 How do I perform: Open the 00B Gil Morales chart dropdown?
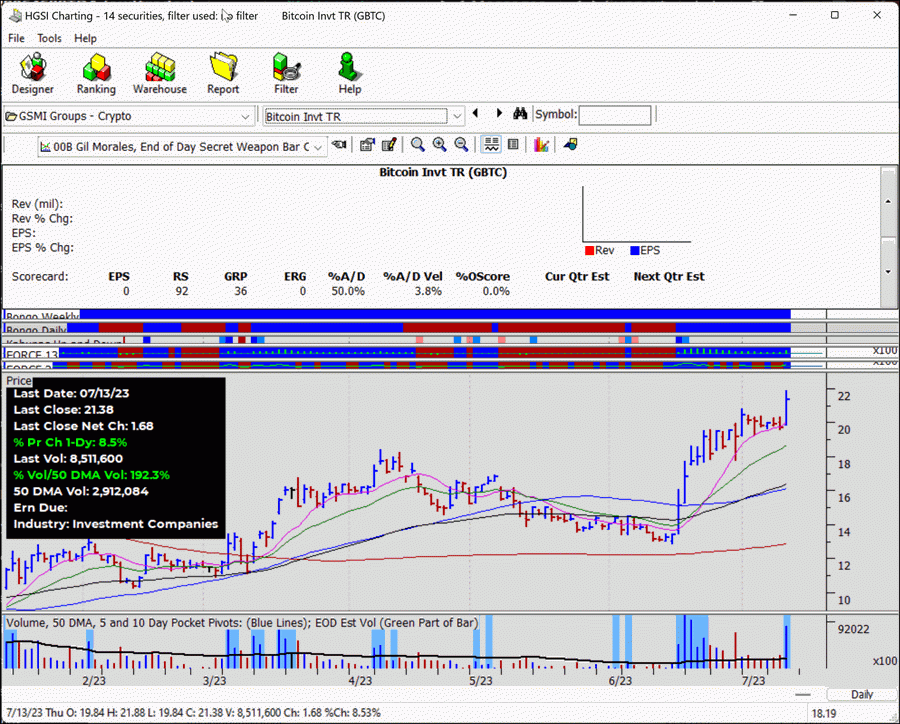pos(319,147)
